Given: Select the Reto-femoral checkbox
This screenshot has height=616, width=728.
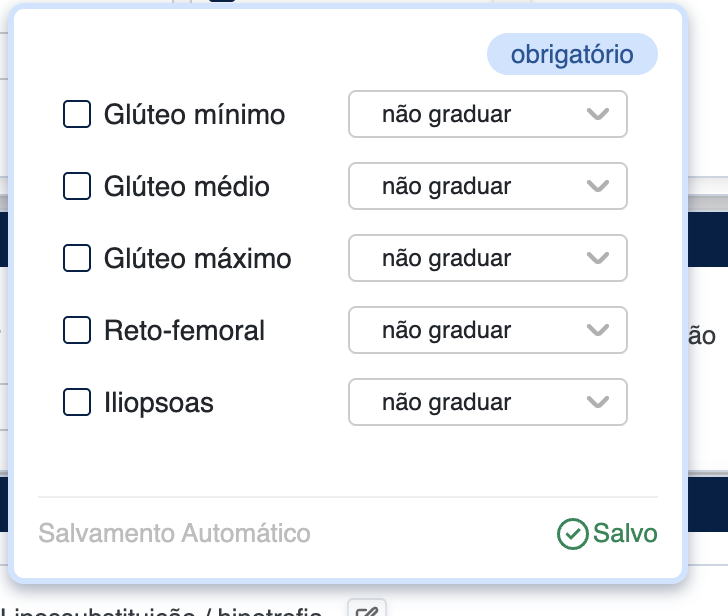Looking at the screenshot, I should point(77,330).
